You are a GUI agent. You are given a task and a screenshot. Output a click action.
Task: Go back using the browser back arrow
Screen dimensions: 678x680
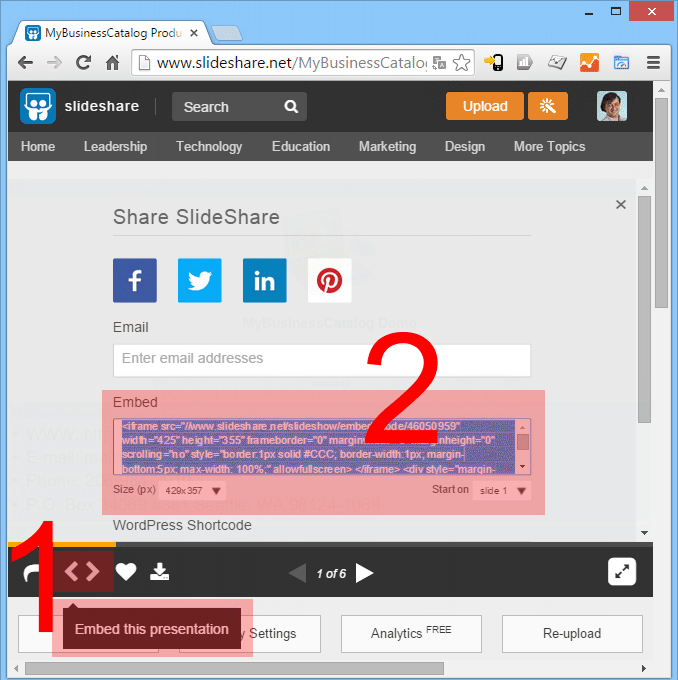[26, 63]
